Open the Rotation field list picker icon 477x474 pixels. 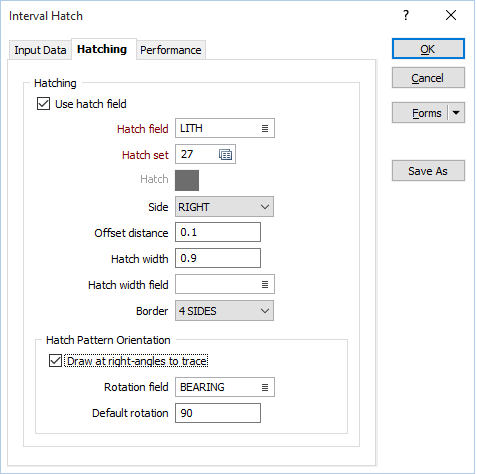265,387
